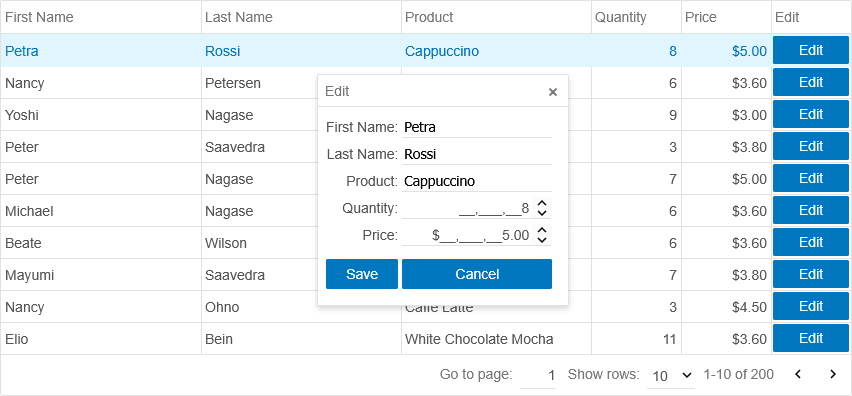The height and width of the screenshot is (396, 852).
Task: Sort by the First Name column header
Action: click(x=101, y=17)
